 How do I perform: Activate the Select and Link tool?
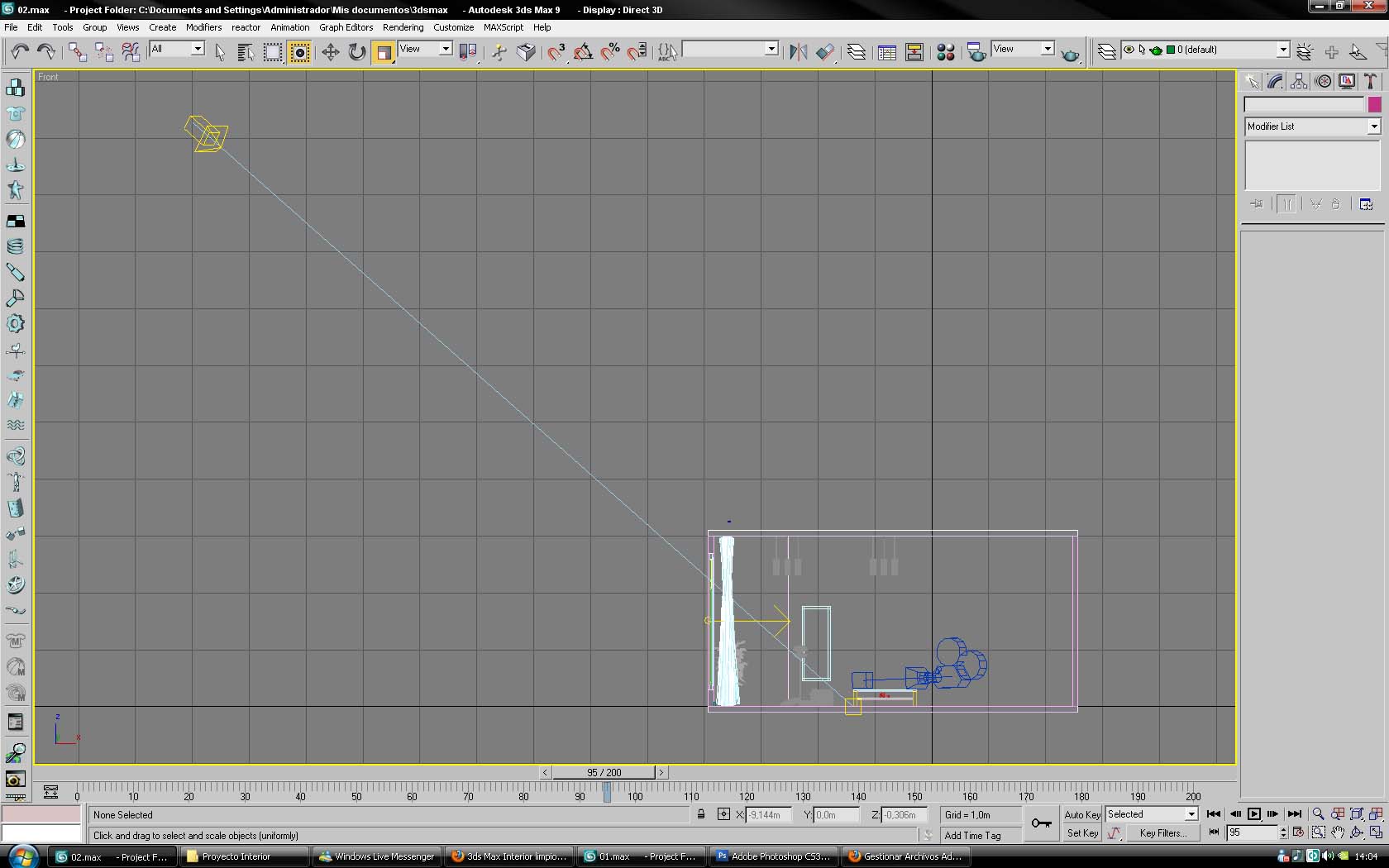coord(77,52)
